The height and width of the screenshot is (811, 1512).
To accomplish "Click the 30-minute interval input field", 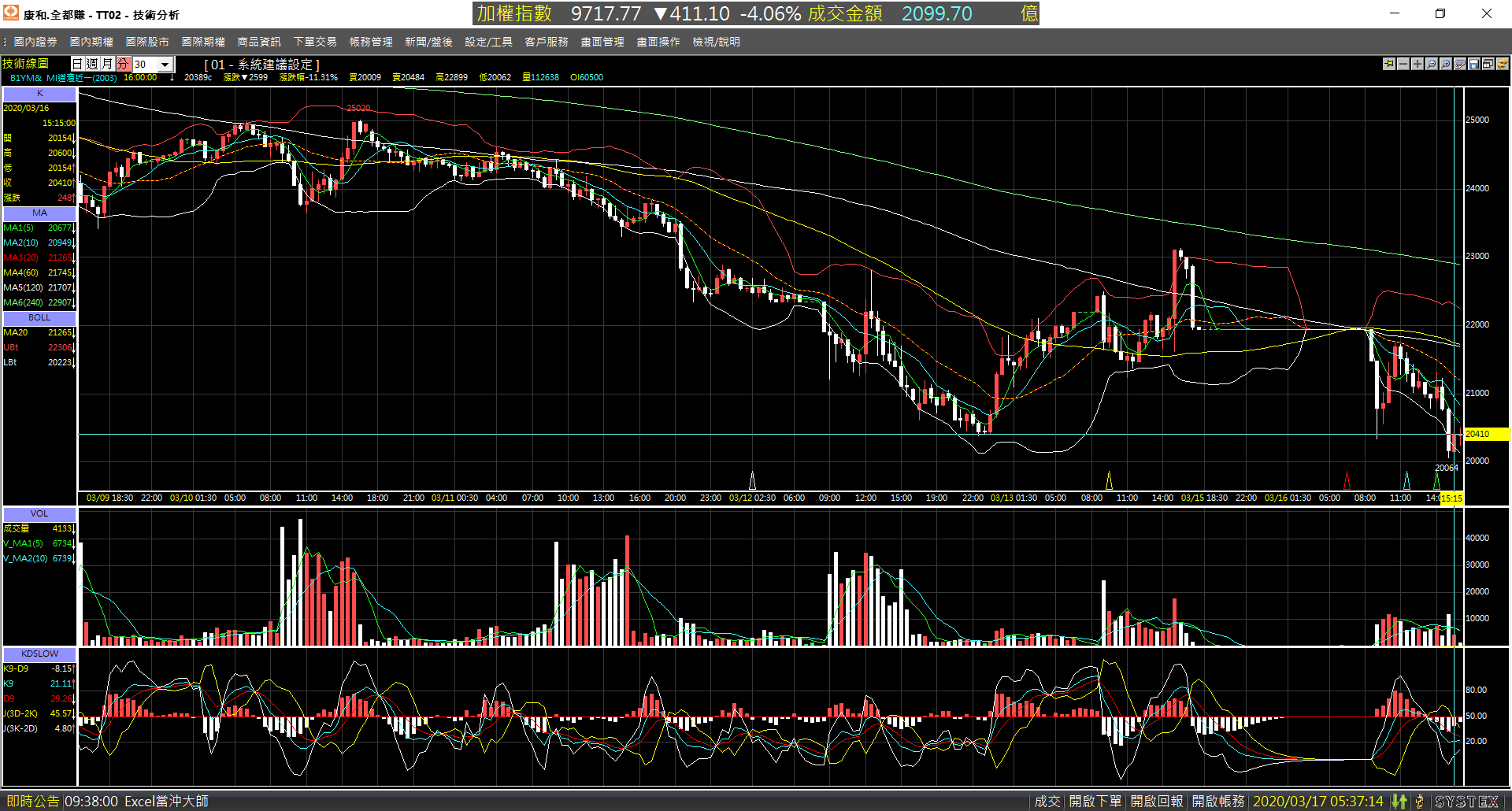I will coord(145,65).
